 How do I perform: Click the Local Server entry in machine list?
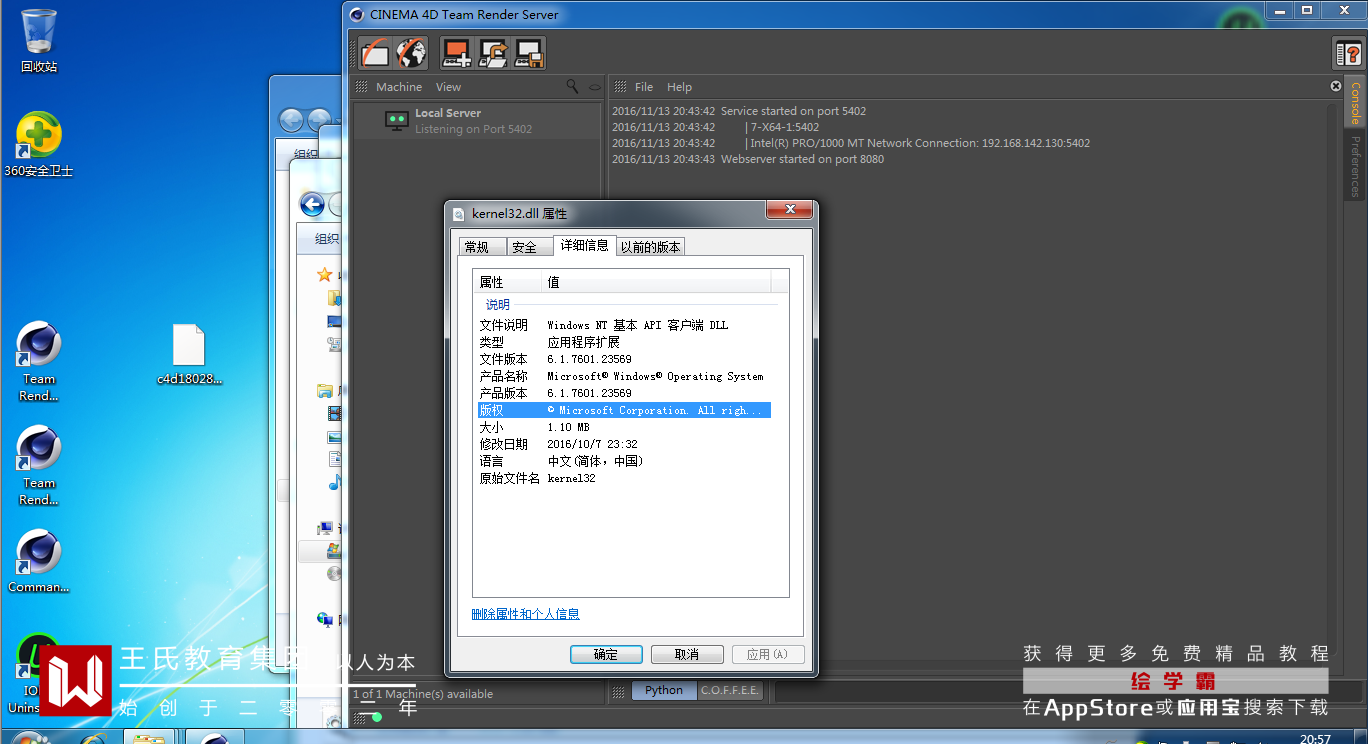point(477,121)
